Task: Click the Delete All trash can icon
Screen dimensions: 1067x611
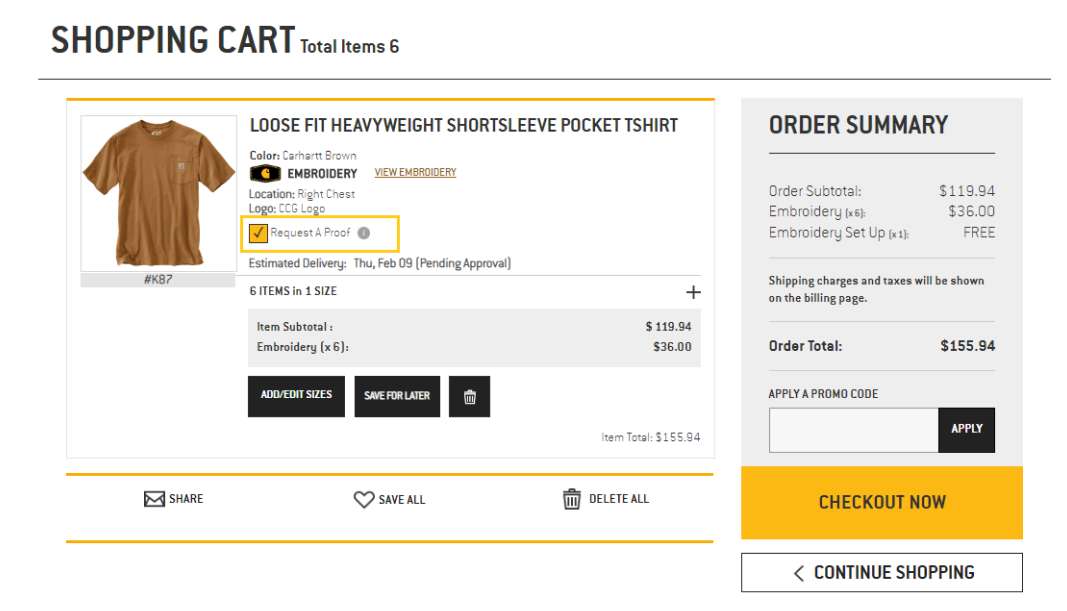Action: [572, 499]
